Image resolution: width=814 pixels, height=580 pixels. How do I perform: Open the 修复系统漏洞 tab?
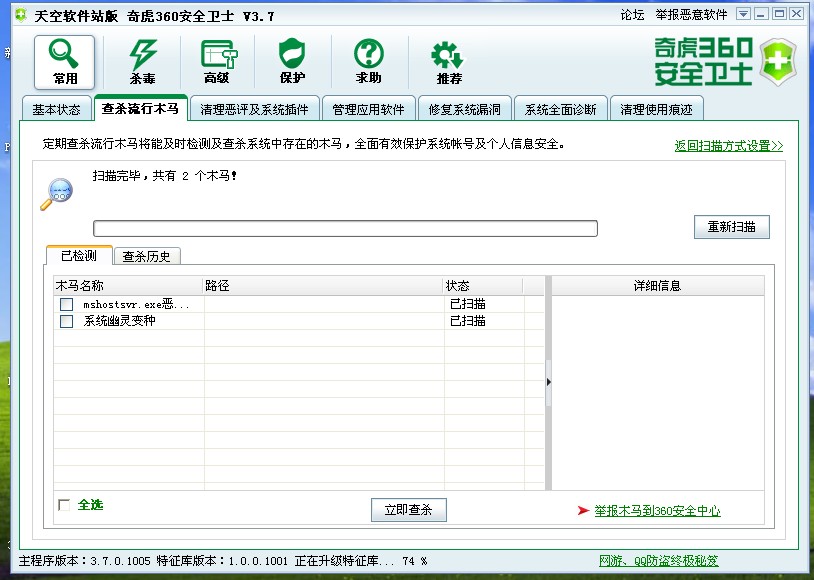[x=465, y=110]
